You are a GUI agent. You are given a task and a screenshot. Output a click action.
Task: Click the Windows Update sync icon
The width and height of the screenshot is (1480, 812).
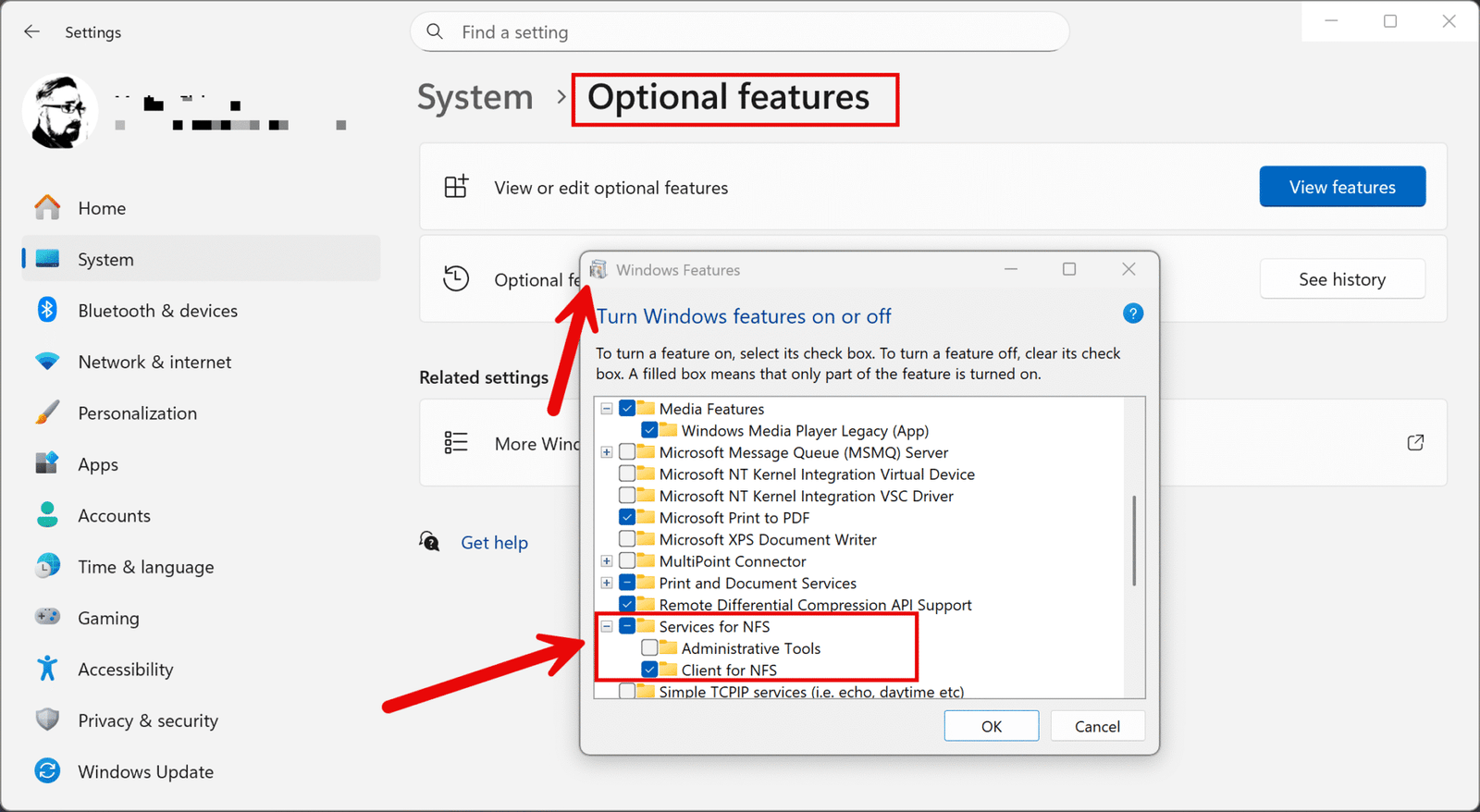pyautogui.click(x=47, y=770)
